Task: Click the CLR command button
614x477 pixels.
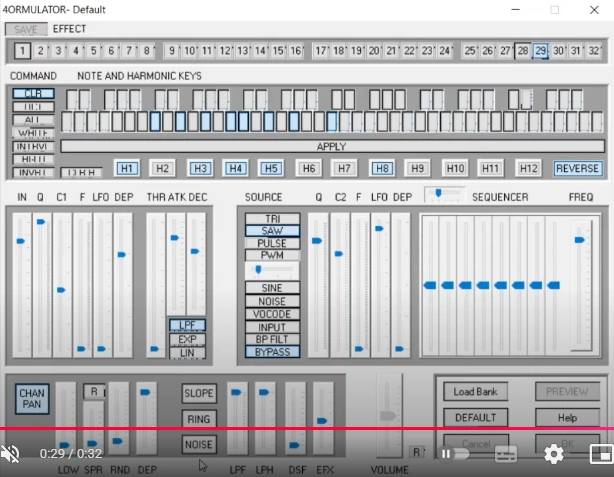Action: tap(33, 93)
